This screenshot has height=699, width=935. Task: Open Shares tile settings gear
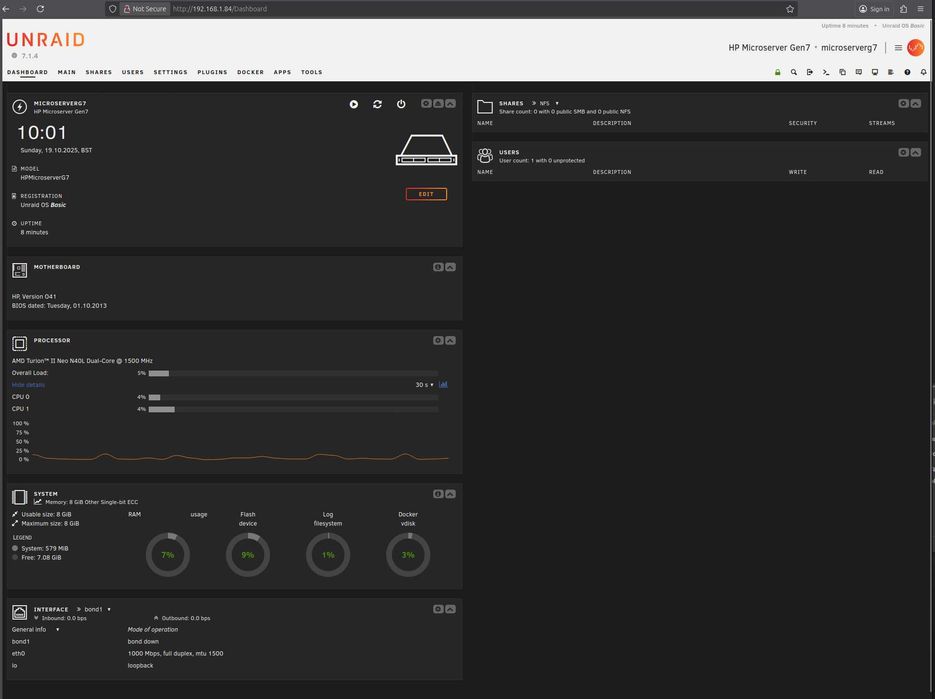point(903,103)
